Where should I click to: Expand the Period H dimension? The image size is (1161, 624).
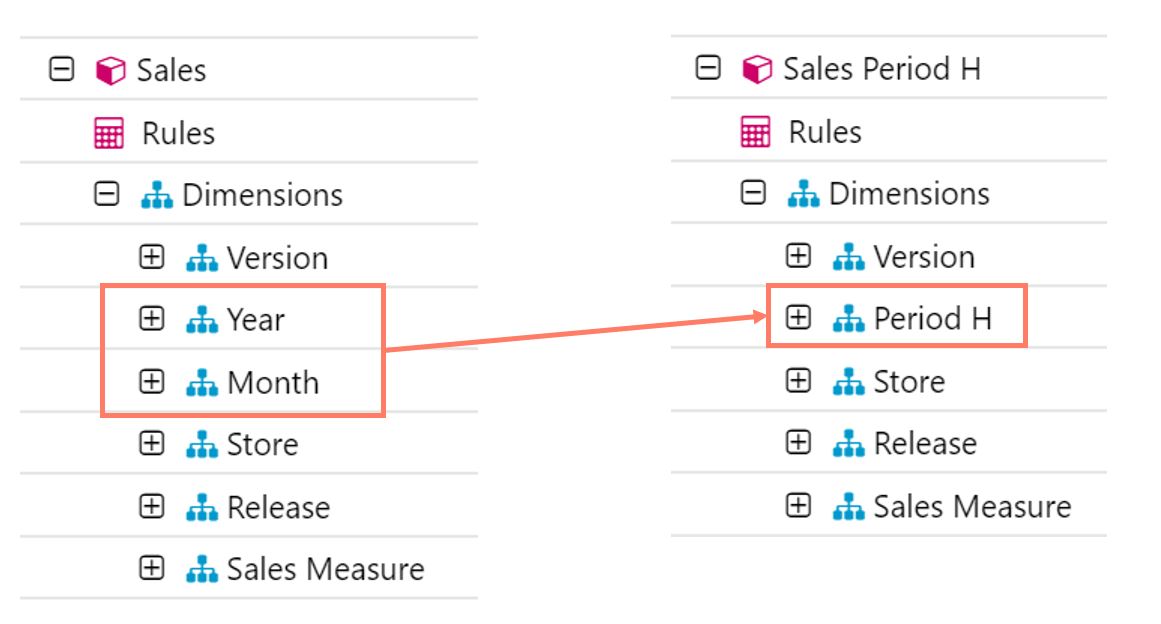pos(798,318)
